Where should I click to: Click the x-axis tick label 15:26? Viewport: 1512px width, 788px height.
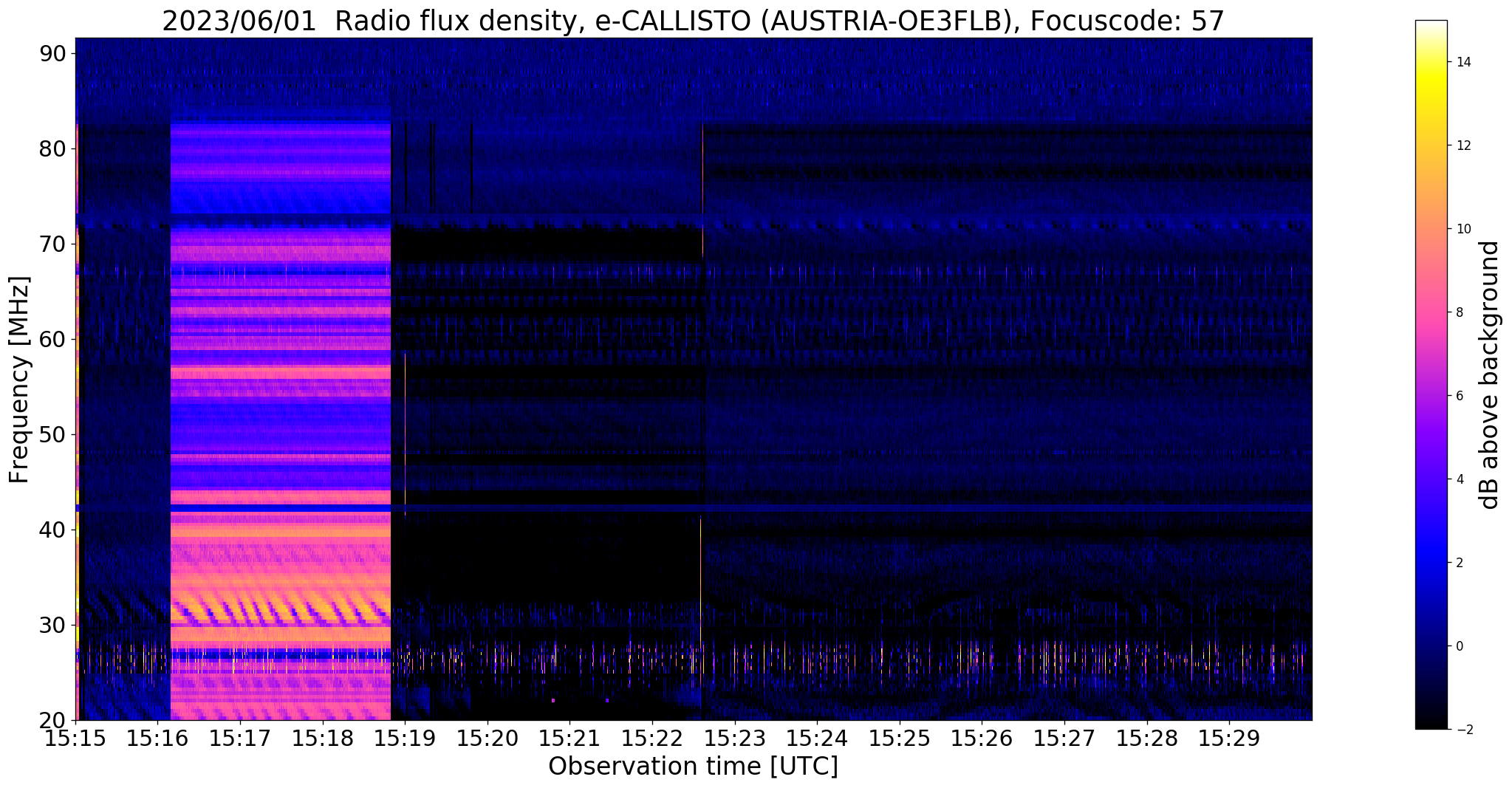(982, 737)
